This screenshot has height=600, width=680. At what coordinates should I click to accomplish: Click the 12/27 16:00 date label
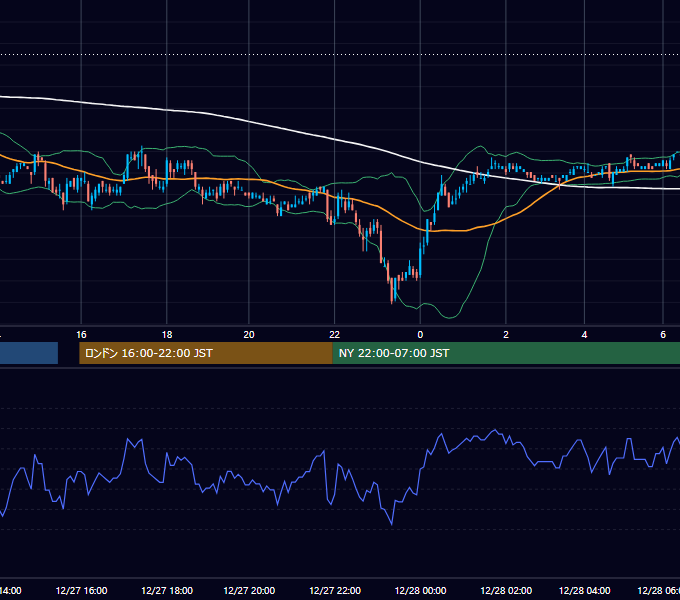click(82, 590)
